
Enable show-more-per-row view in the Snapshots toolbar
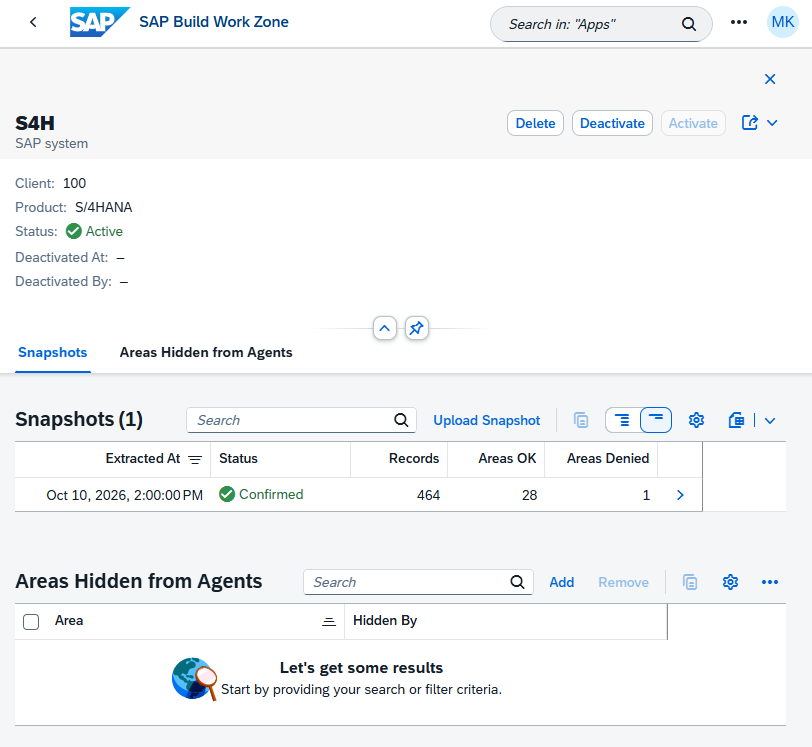[622, 420]
